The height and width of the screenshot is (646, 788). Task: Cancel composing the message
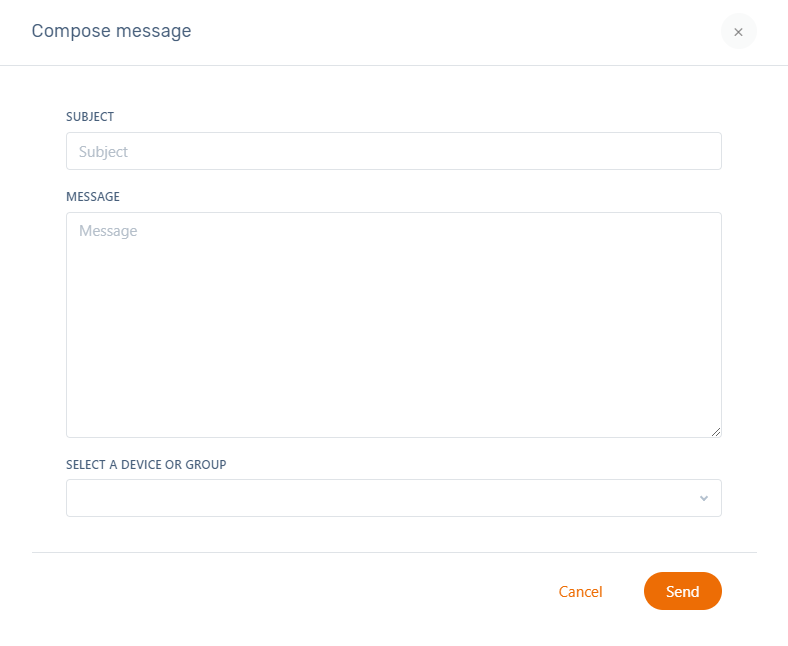[x=580, y=592]
